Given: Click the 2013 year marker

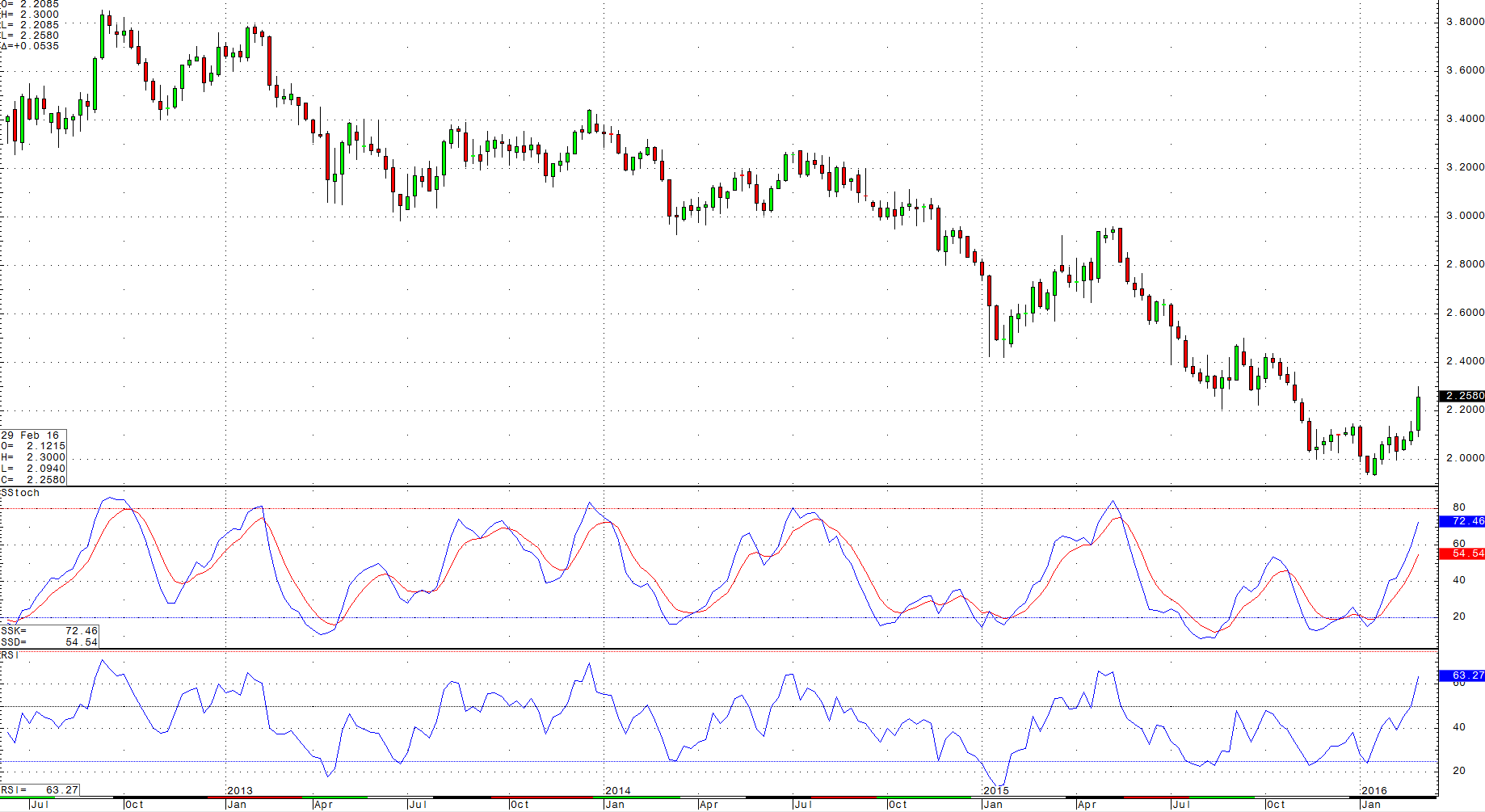Looking at the screenshot, I should (240, 791).
